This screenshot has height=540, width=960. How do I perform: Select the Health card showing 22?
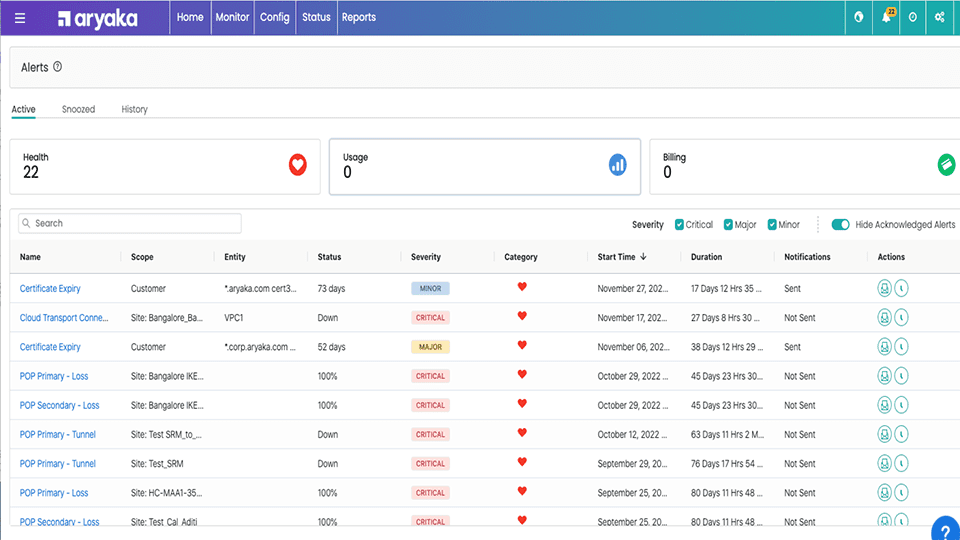click(165, 167)
